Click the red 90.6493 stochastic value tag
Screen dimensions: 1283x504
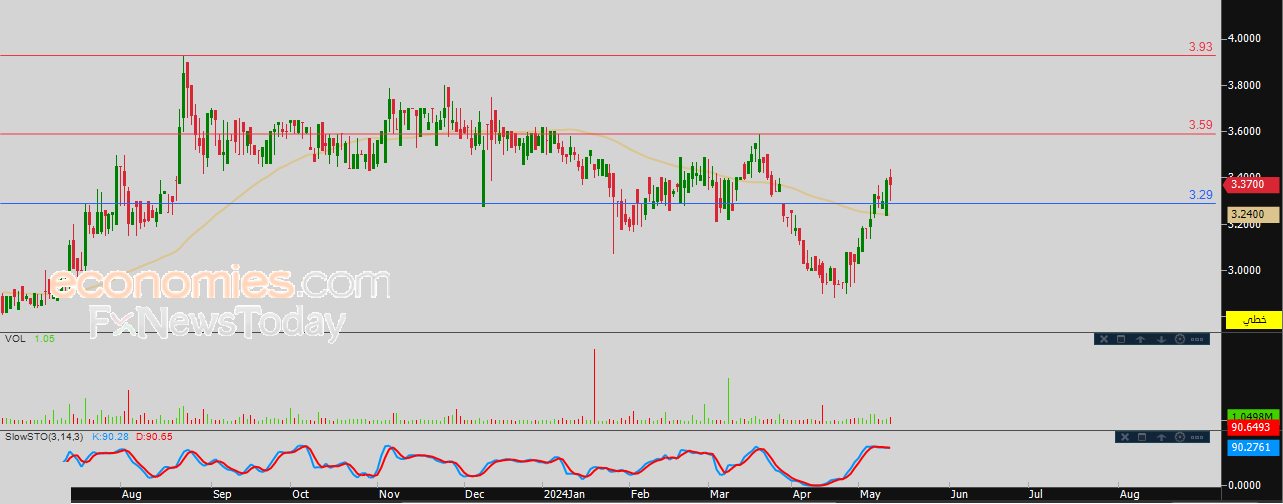coord(1252,428)
